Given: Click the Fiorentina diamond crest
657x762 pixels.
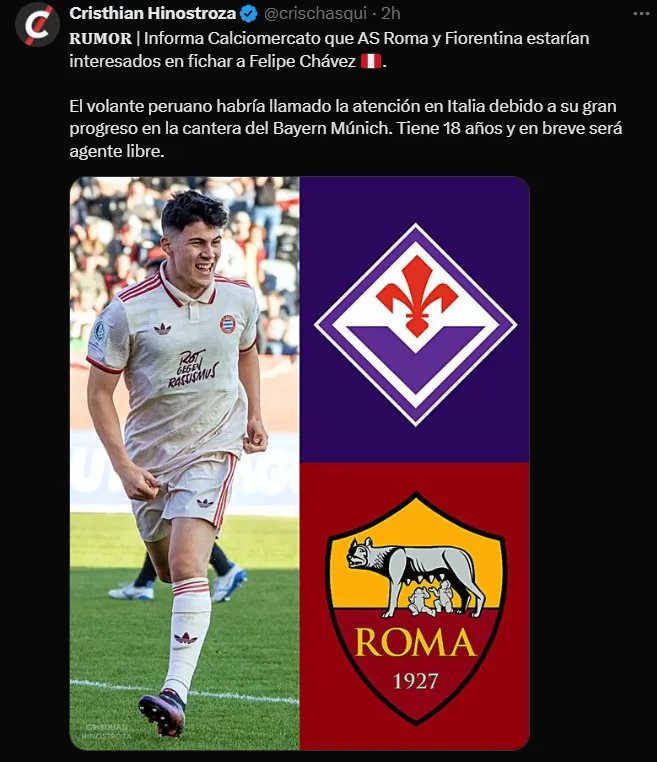Looking at the screenshot, I should coord(415,324).
